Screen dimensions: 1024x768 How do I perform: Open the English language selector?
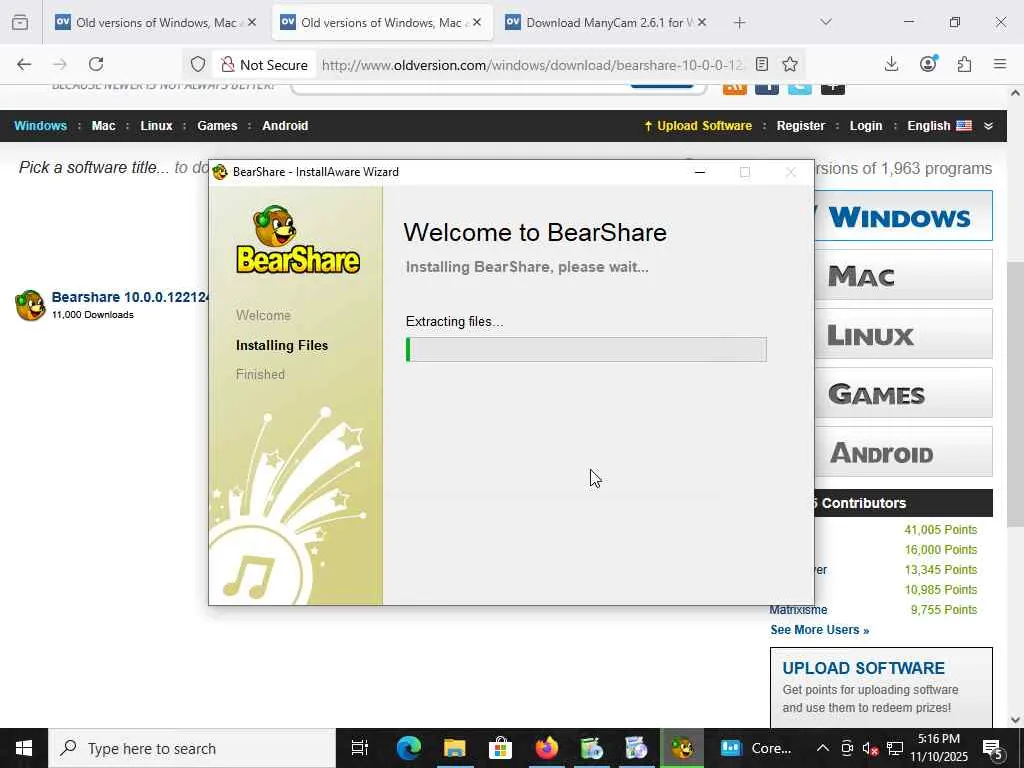click(939, 125)
